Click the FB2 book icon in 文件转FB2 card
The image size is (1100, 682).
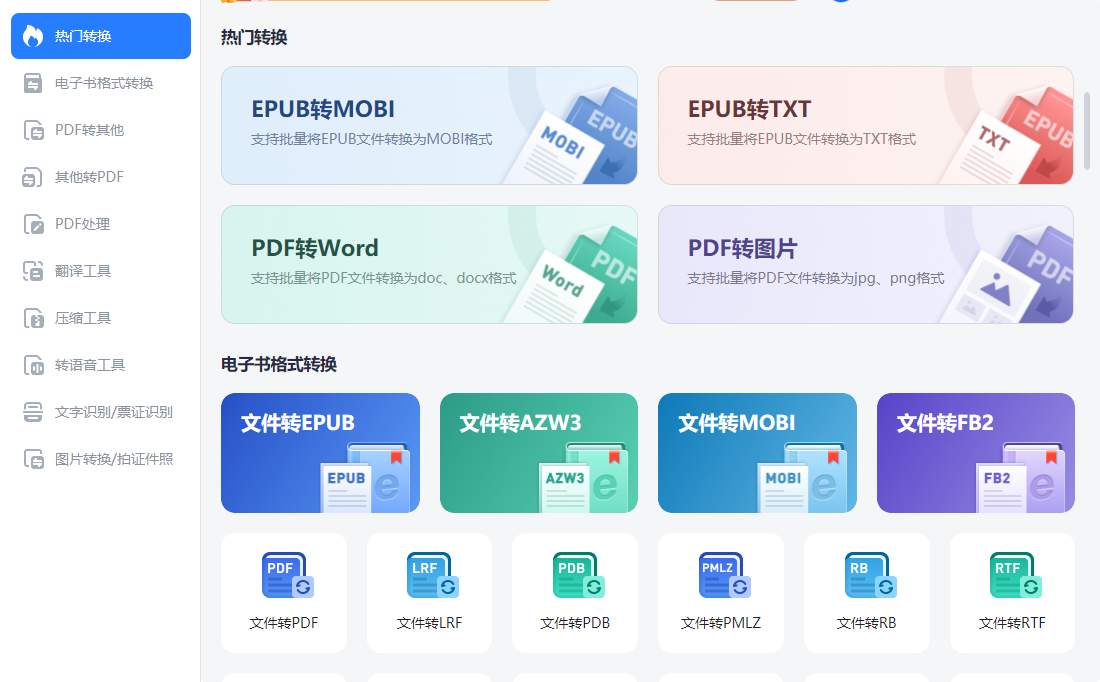click(x=1020, y=477)
